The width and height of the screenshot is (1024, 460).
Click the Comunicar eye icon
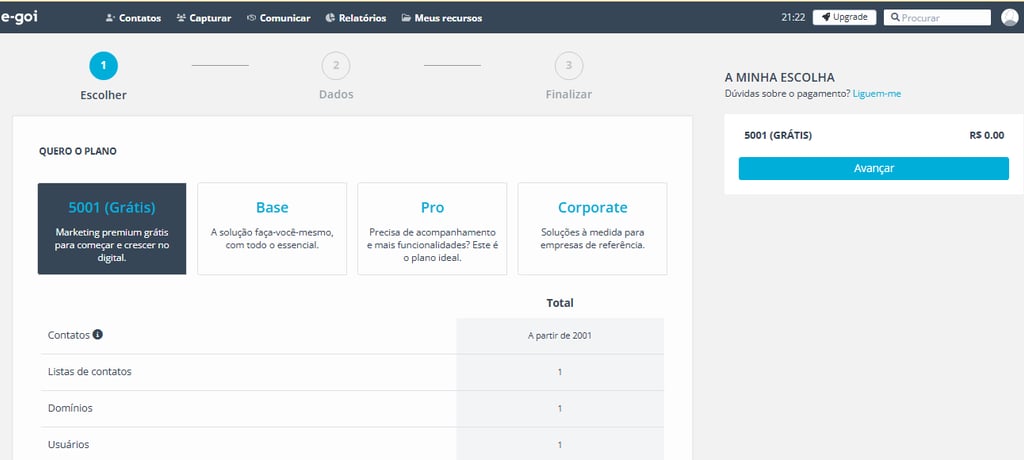point(251,18)
